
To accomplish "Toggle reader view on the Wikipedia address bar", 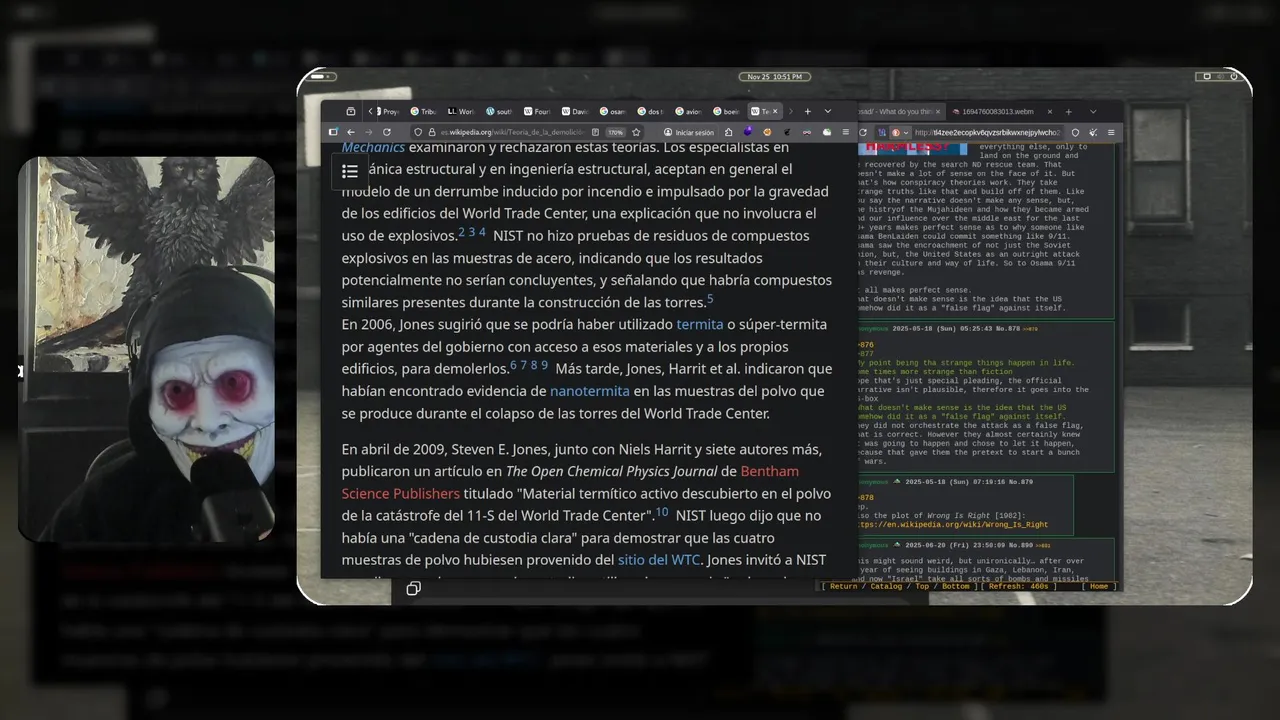I will point(595,132).
